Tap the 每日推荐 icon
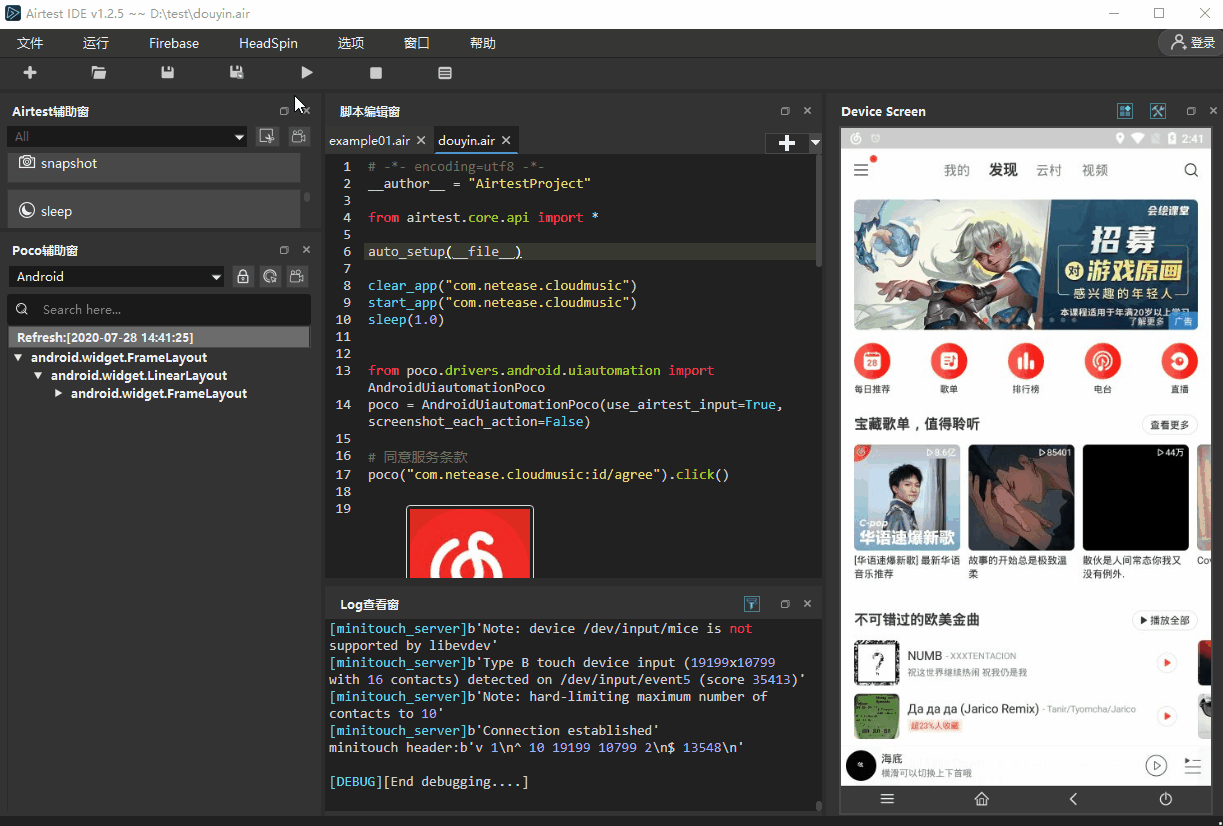Viewport: 1223px width, 826px height. [x=872, y=361]
